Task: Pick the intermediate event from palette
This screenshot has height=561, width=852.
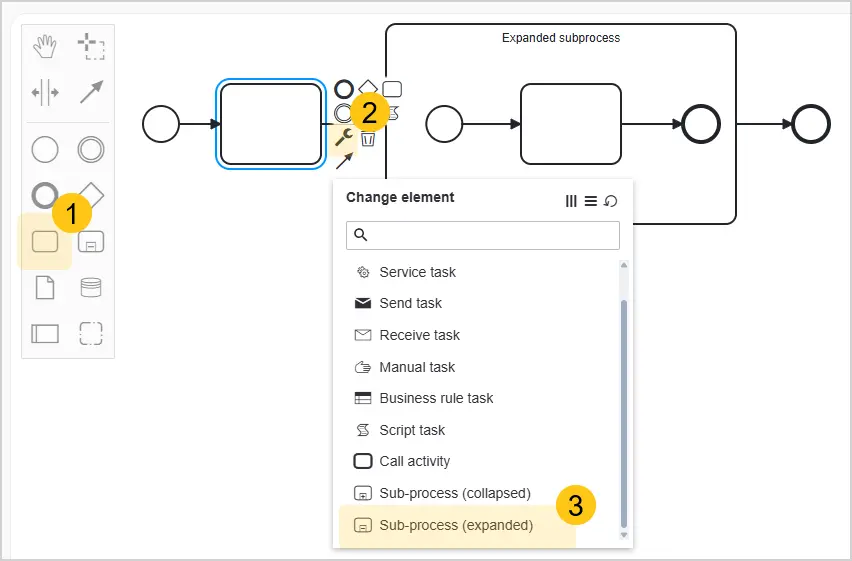Action: [91, 149]
